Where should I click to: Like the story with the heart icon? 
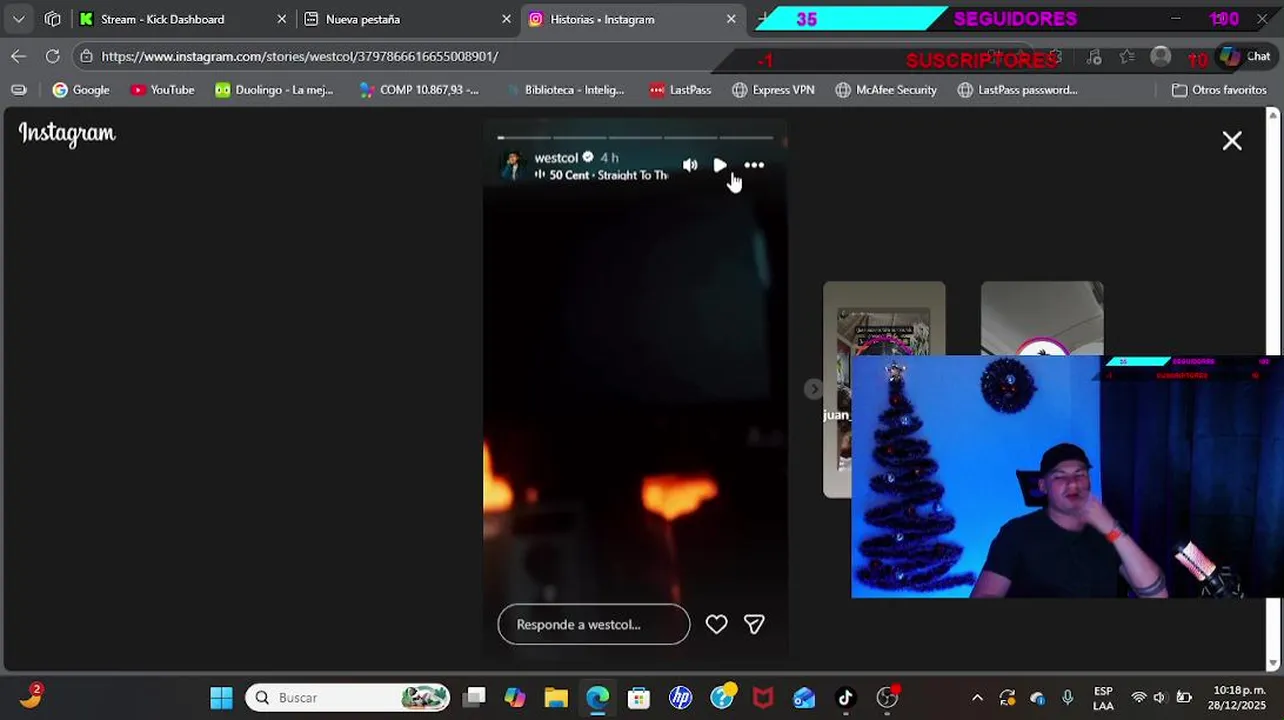pos(716,624)
